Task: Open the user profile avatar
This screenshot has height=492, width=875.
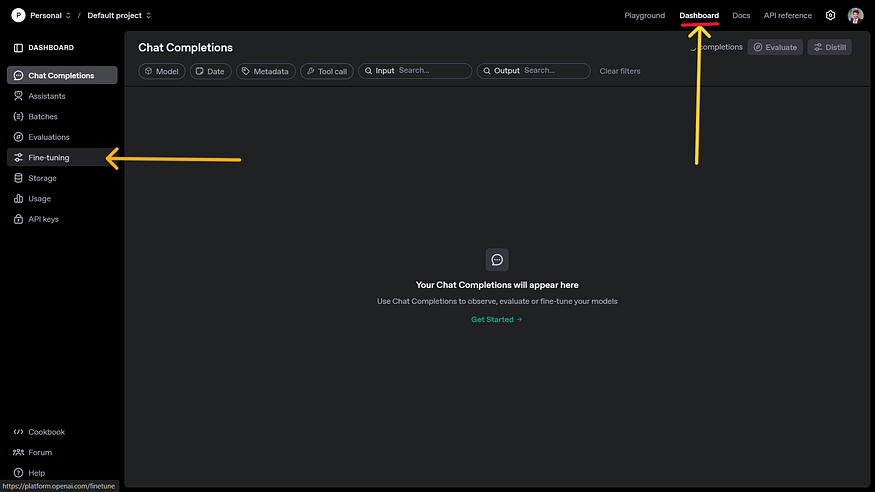Action: (855, 16)
